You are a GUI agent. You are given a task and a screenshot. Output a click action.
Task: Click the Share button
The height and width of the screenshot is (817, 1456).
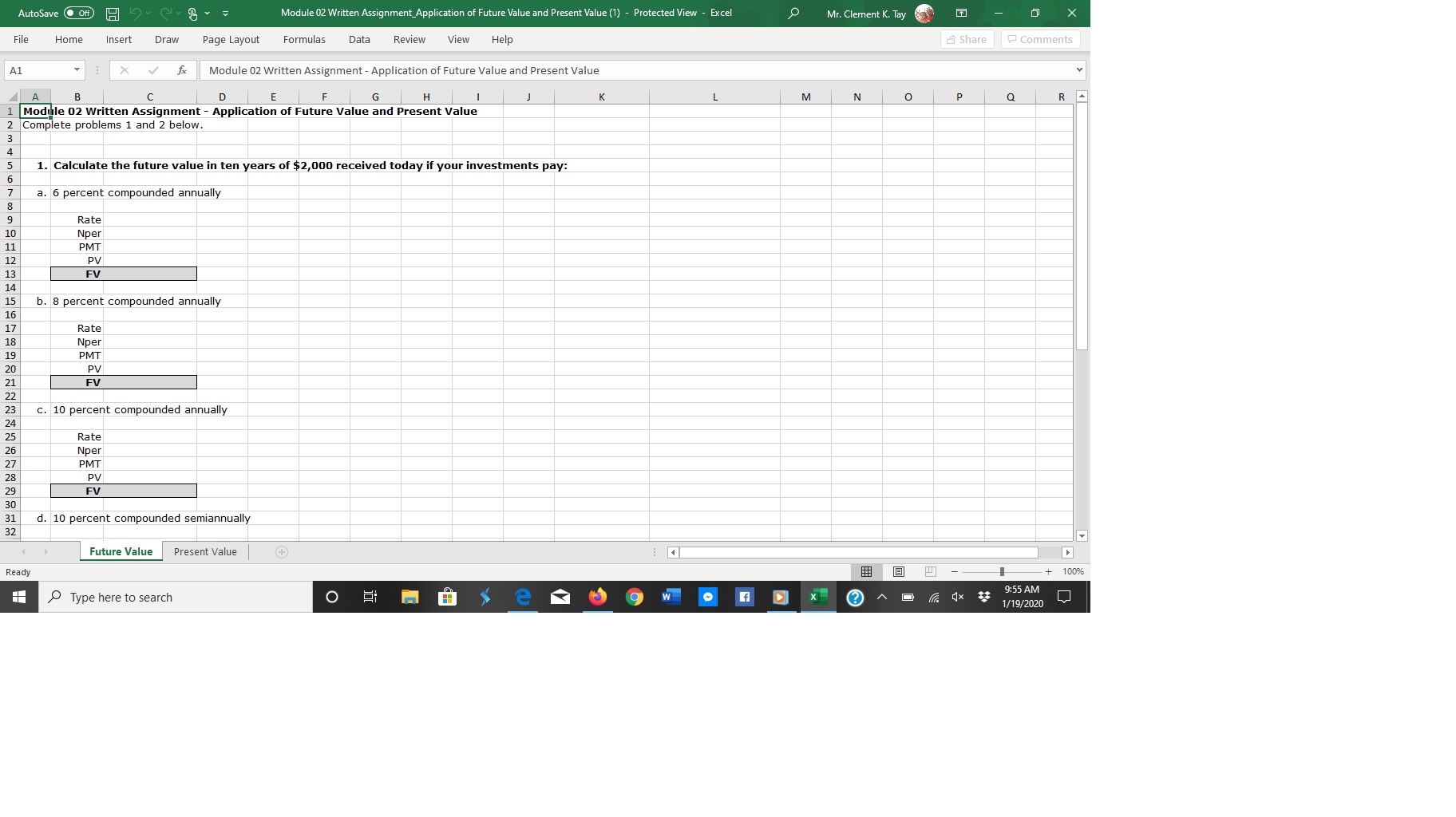pos(966,39)
